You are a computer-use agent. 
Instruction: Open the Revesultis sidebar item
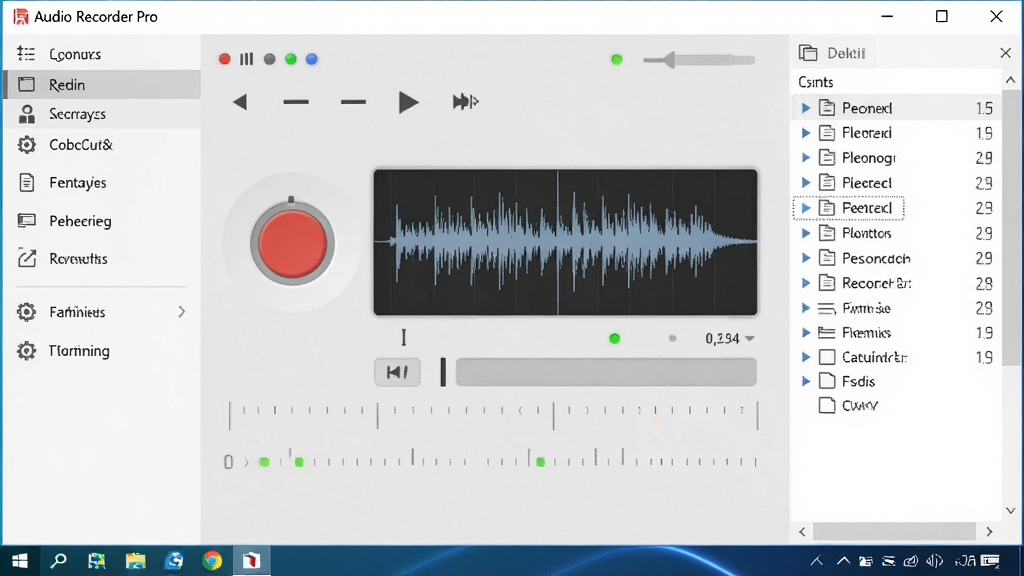click(x=102, y=259)
